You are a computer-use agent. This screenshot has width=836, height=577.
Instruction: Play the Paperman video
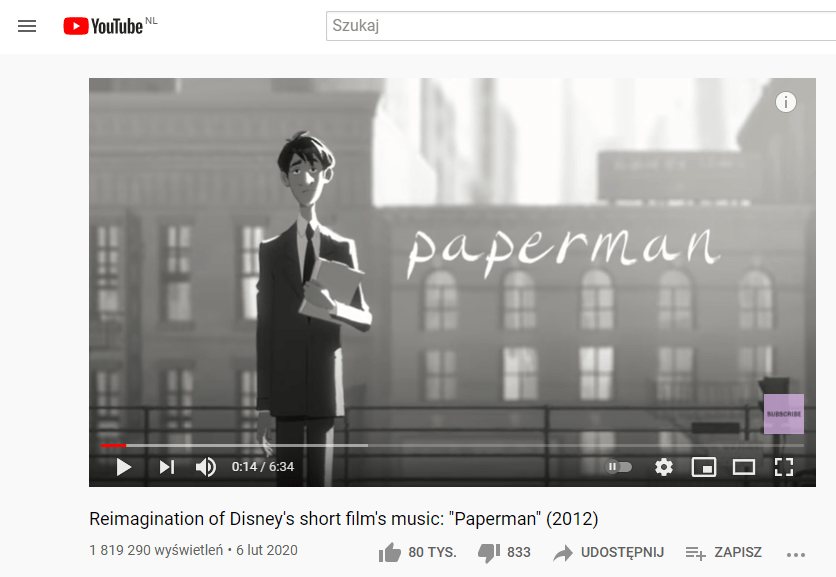coord(124,467)
